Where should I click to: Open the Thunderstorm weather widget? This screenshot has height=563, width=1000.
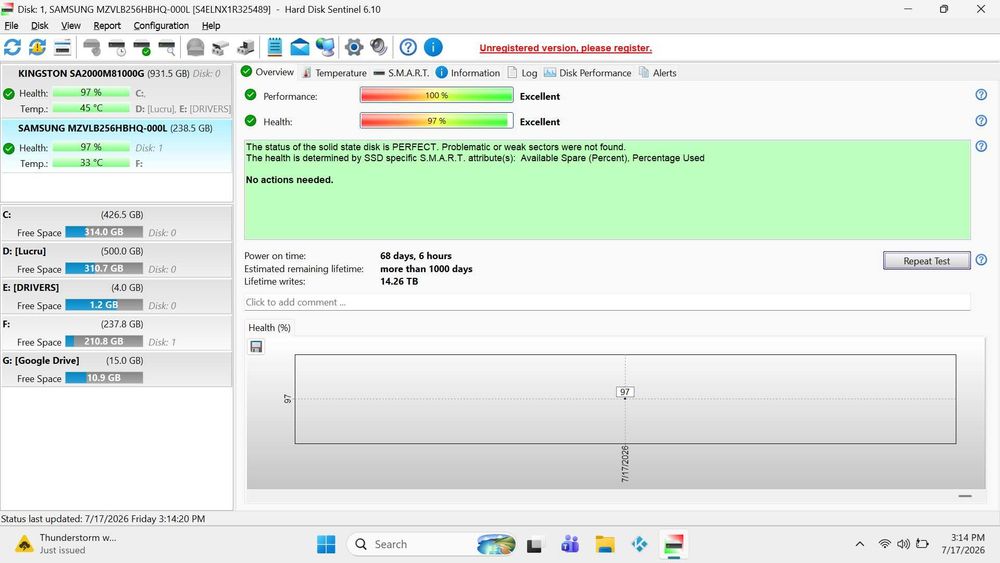tap(67, 544)
